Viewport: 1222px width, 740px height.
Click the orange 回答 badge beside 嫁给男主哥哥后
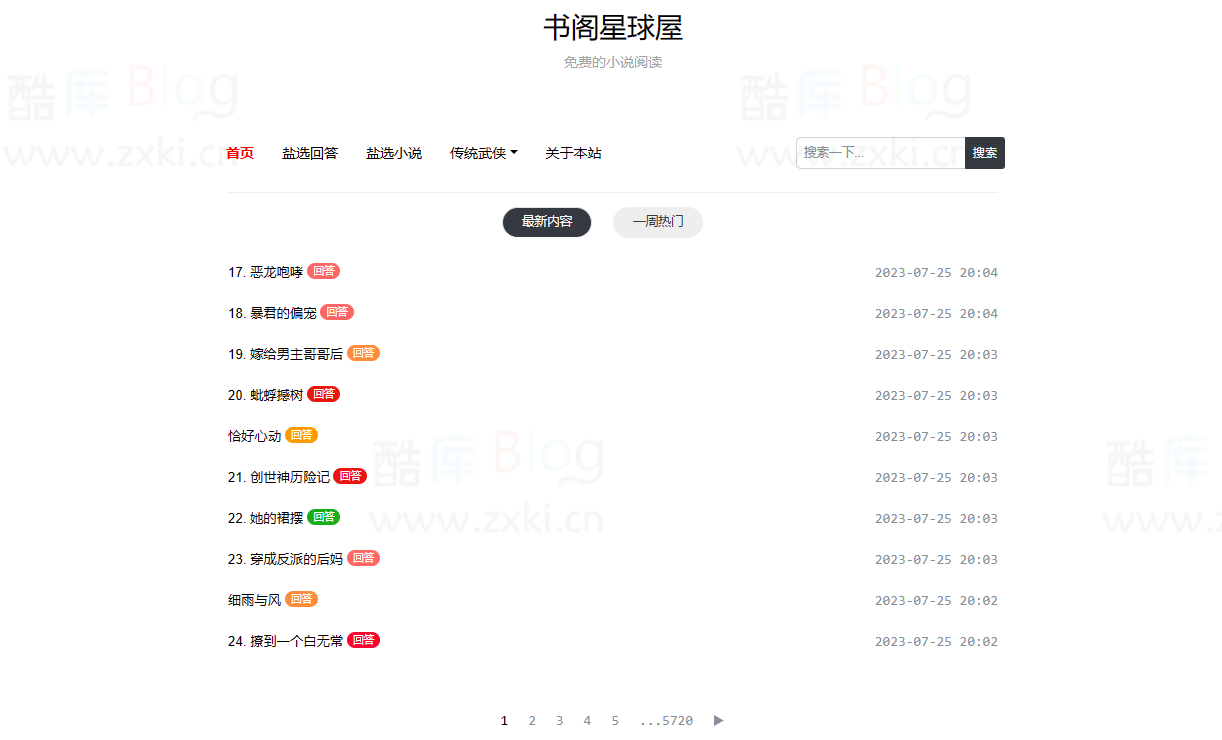coord(362,353)
